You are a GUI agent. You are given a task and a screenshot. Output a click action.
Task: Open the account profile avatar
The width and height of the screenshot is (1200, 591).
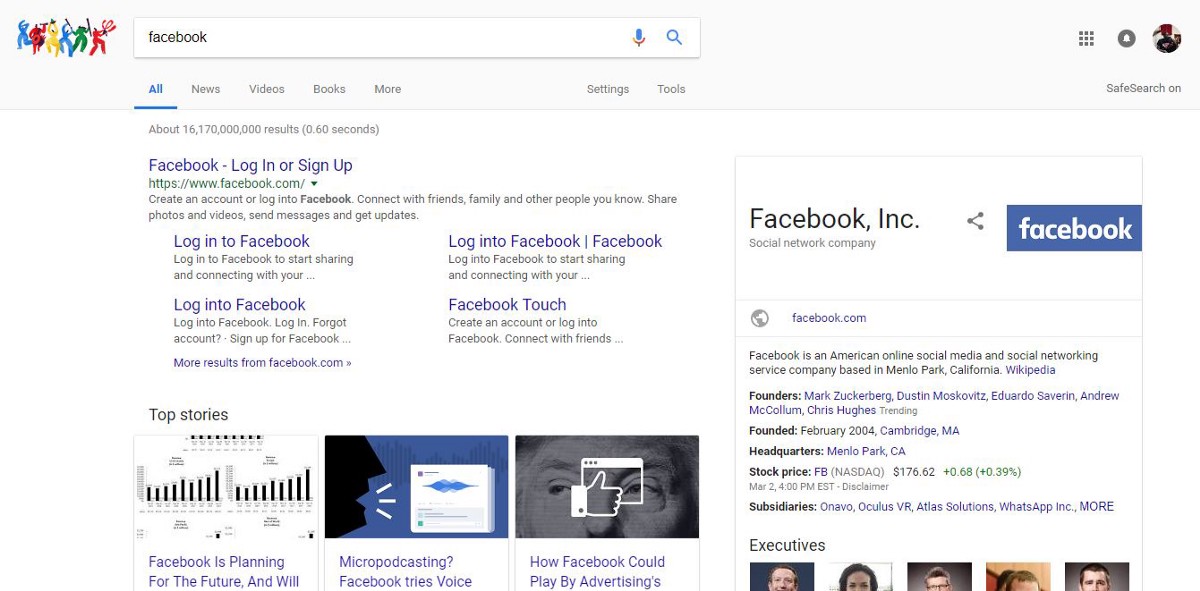1167,38
